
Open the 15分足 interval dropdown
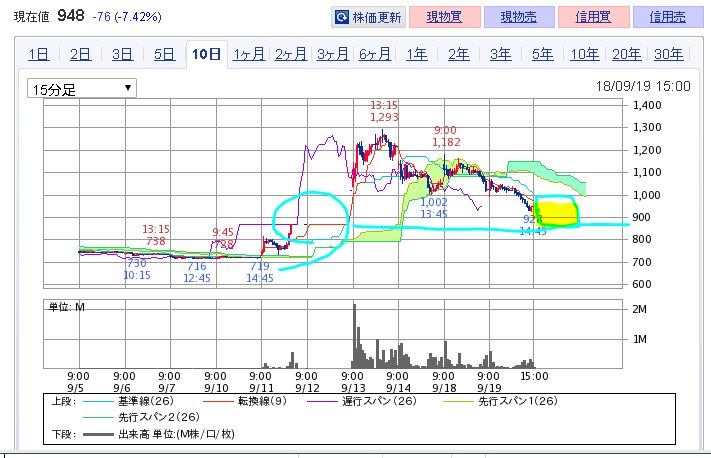tap(82, 89)
